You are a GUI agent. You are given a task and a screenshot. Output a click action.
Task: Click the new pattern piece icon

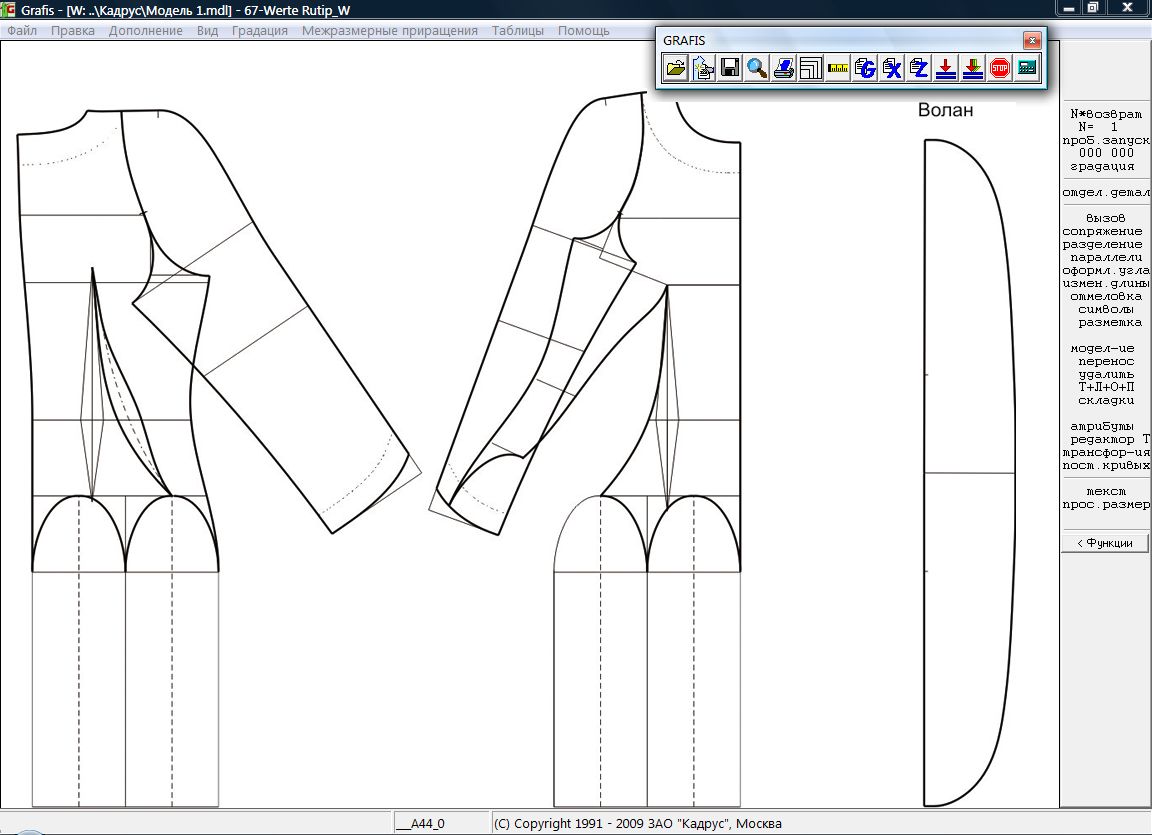[703, 68]
